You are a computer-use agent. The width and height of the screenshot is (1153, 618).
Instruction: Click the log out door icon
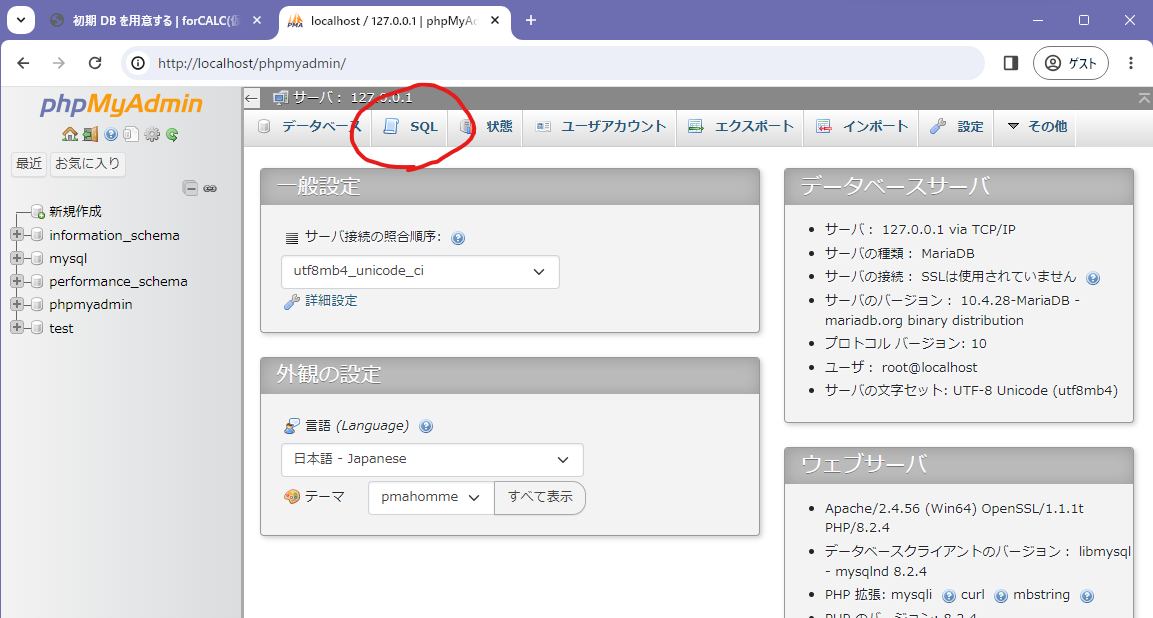90,134
